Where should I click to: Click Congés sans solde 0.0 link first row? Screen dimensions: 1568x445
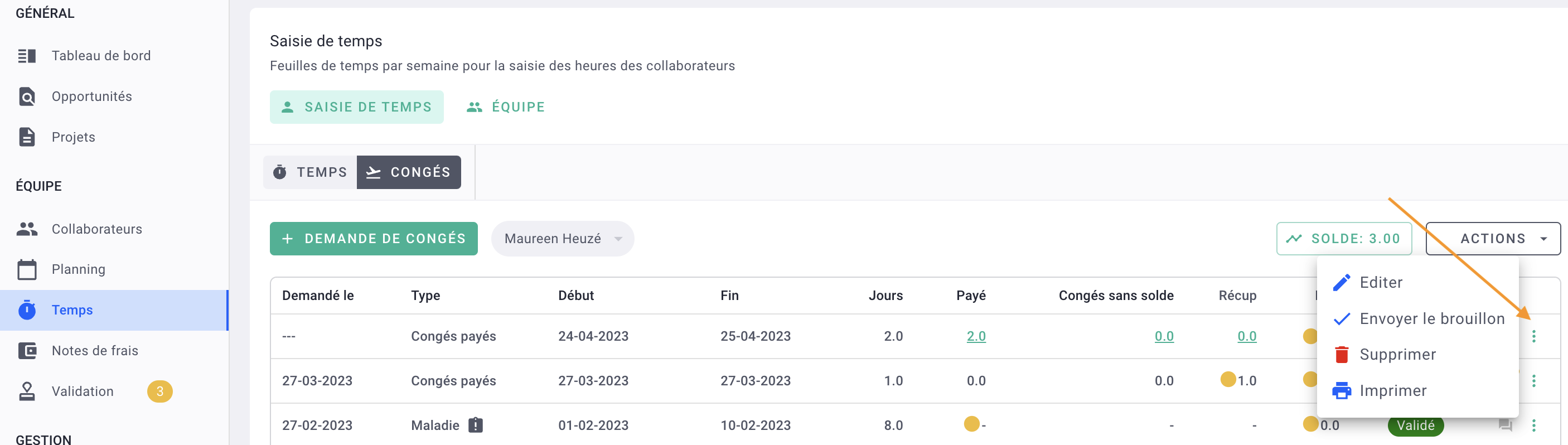1164,336
